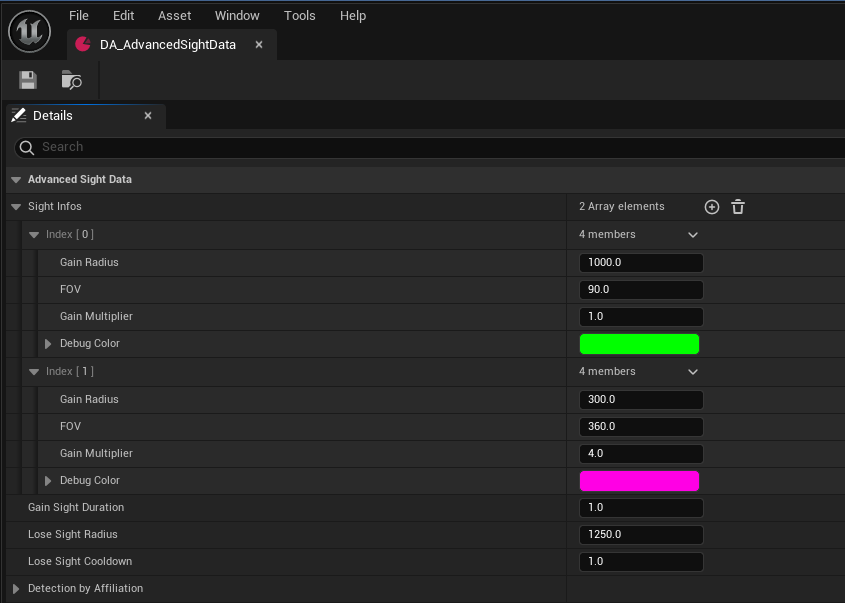Expand Debug Color under Index 1
Viewport: 845px width, 603px height.
coord(48,481)
